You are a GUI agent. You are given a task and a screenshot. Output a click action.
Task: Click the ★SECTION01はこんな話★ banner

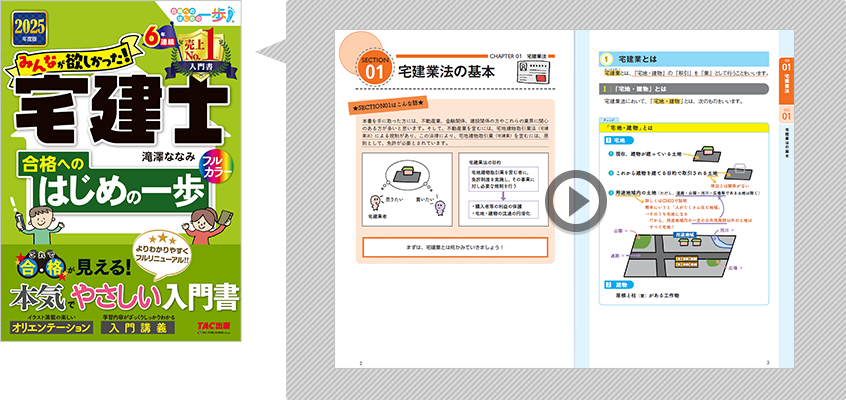(387, 105)
